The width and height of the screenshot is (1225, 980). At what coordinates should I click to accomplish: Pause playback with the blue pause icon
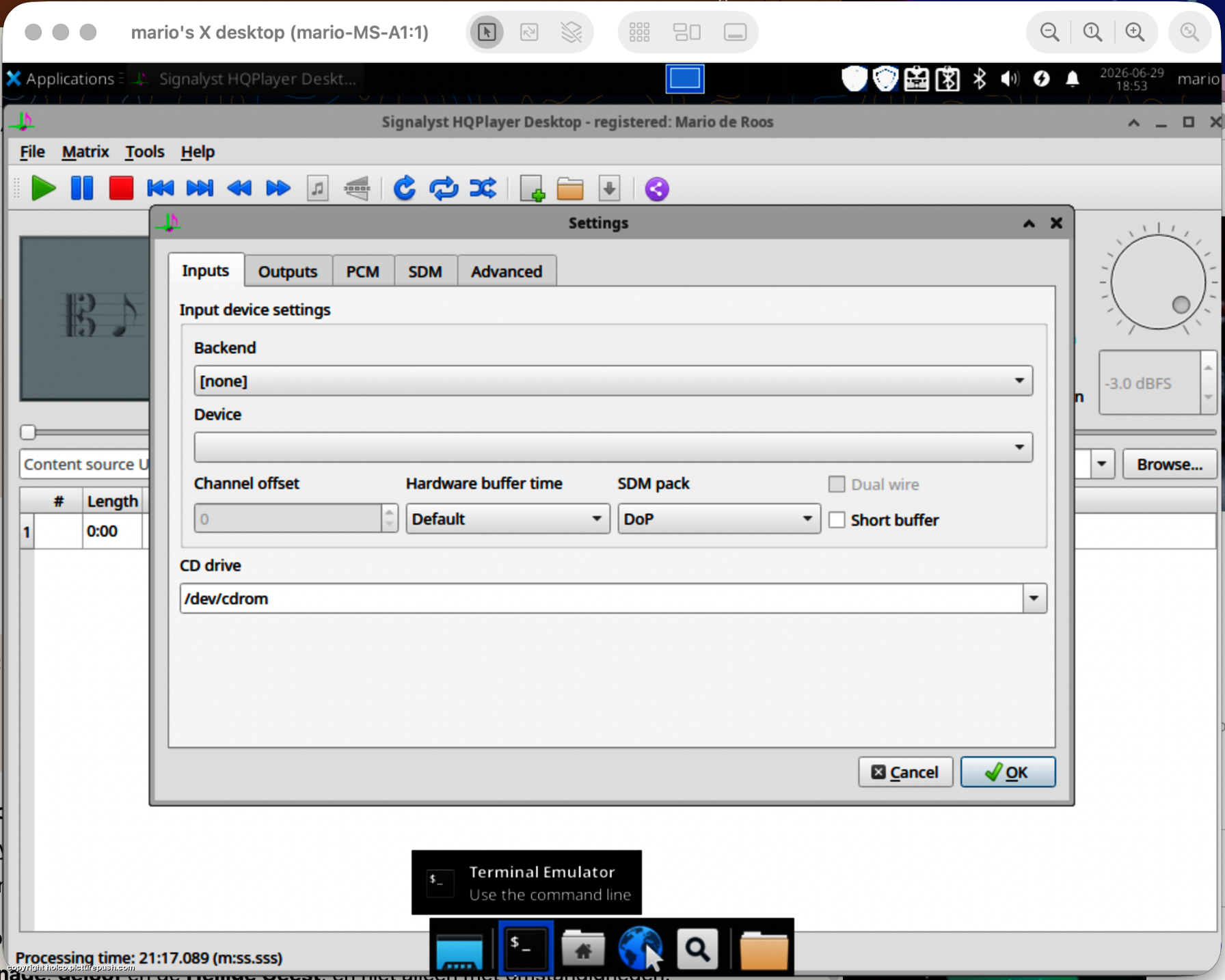[82, 189]
